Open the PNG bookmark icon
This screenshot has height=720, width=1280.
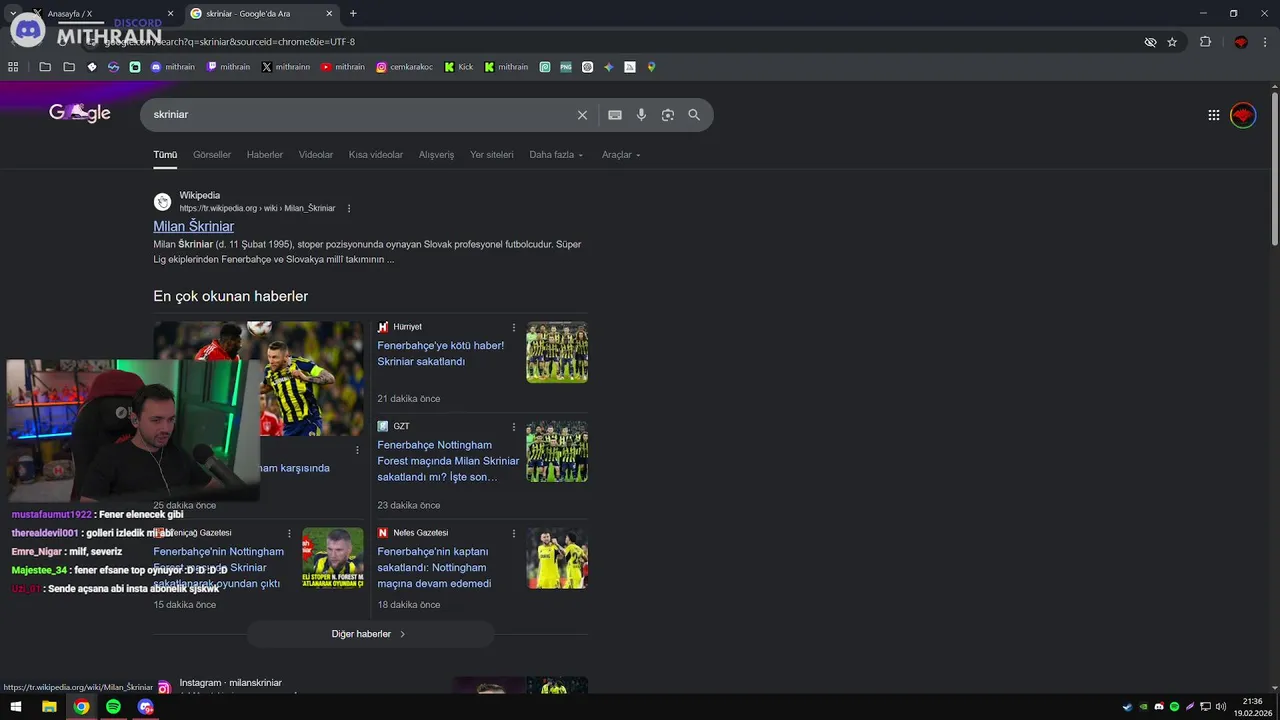pyautogui.click(x=566, y=67)
